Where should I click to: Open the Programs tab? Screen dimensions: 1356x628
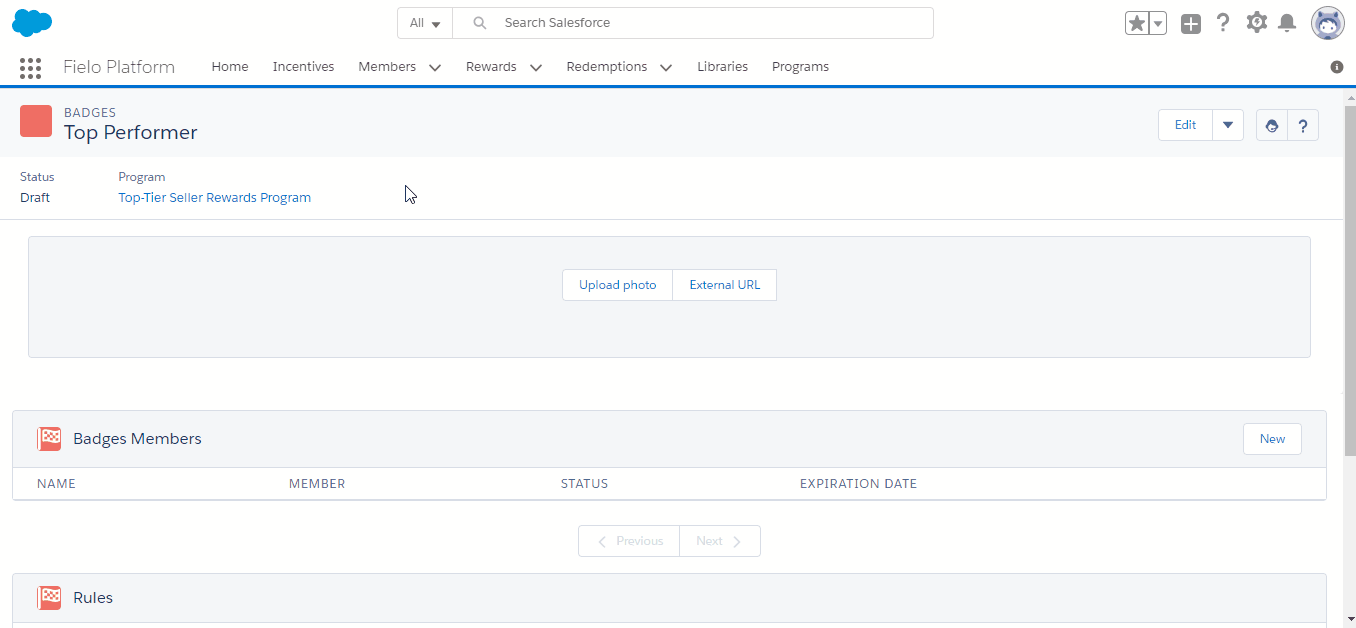tap(800, 67)
